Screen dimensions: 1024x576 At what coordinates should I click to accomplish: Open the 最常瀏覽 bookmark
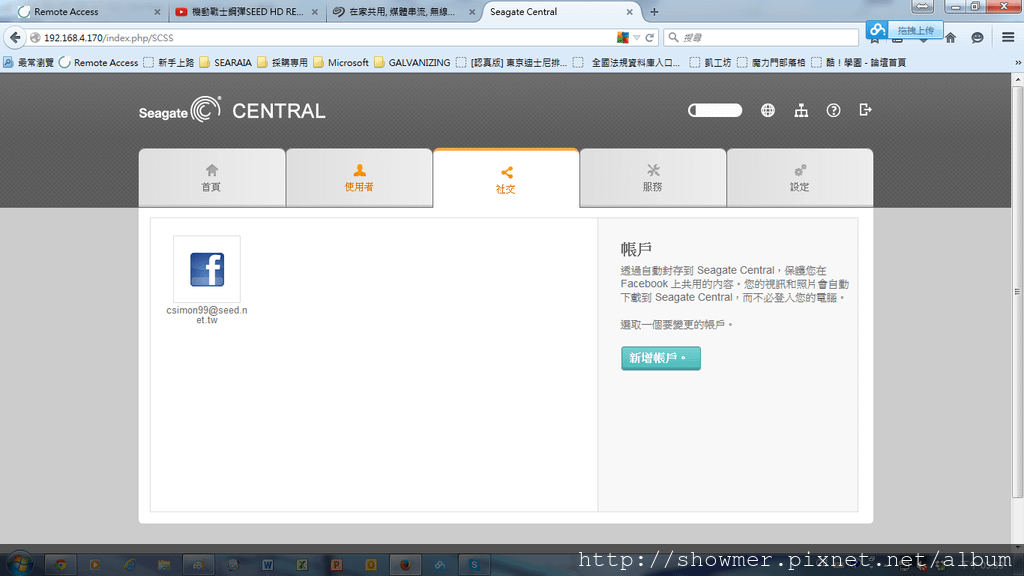[28, 63]
